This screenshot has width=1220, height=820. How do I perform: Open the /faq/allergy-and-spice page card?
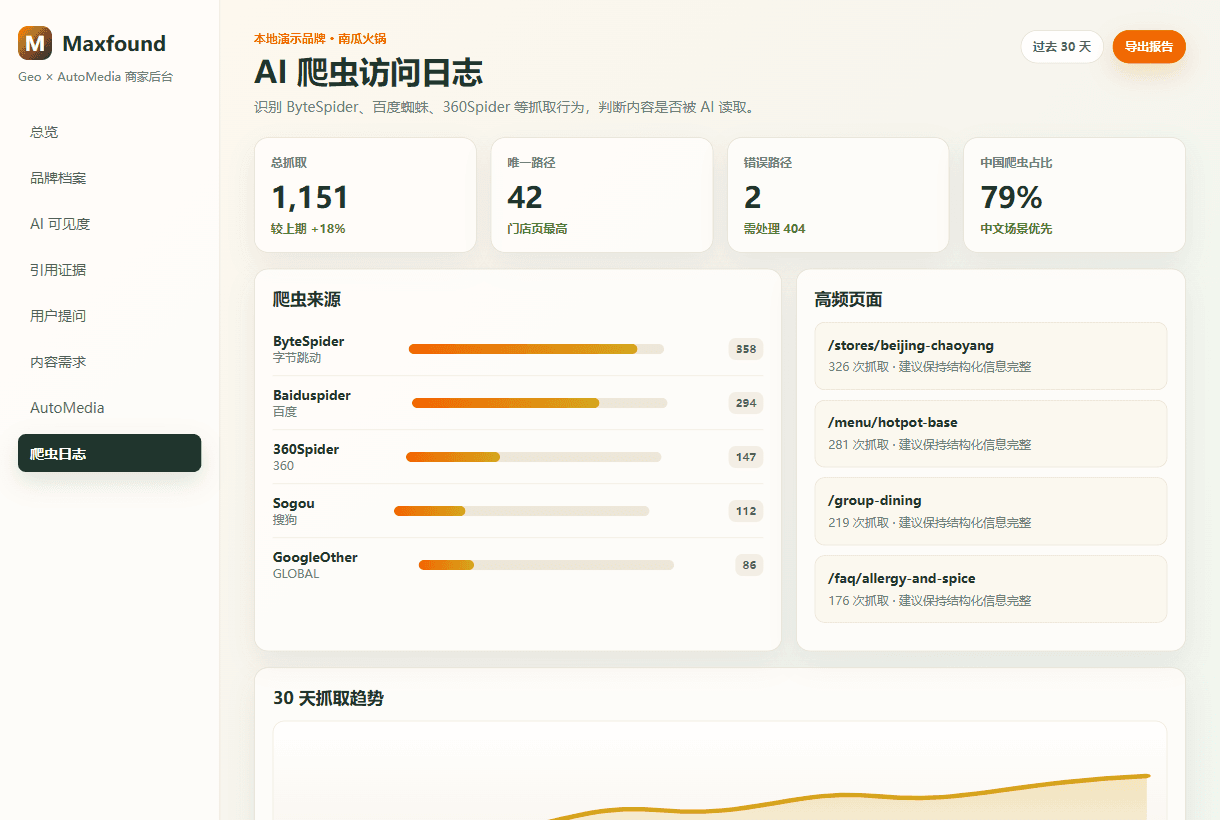tap(991, 589)
